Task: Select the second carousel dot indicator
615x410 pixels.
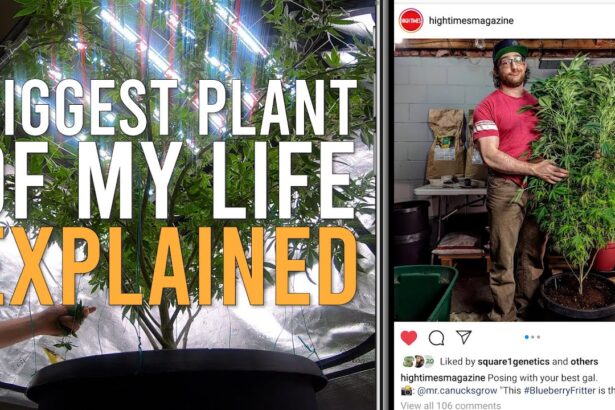Action: tap(533, 337)
